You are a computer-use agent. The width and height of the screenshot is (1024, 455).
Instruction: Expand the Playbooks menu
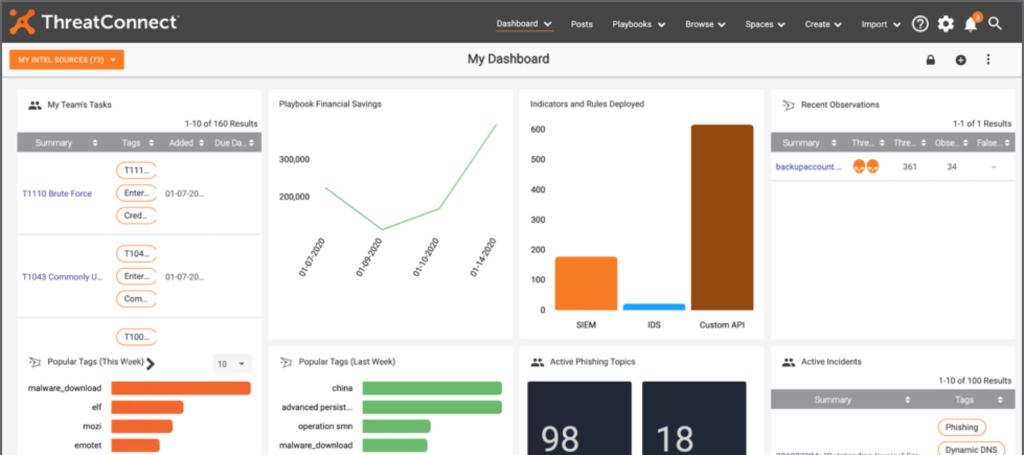[639, 24]
